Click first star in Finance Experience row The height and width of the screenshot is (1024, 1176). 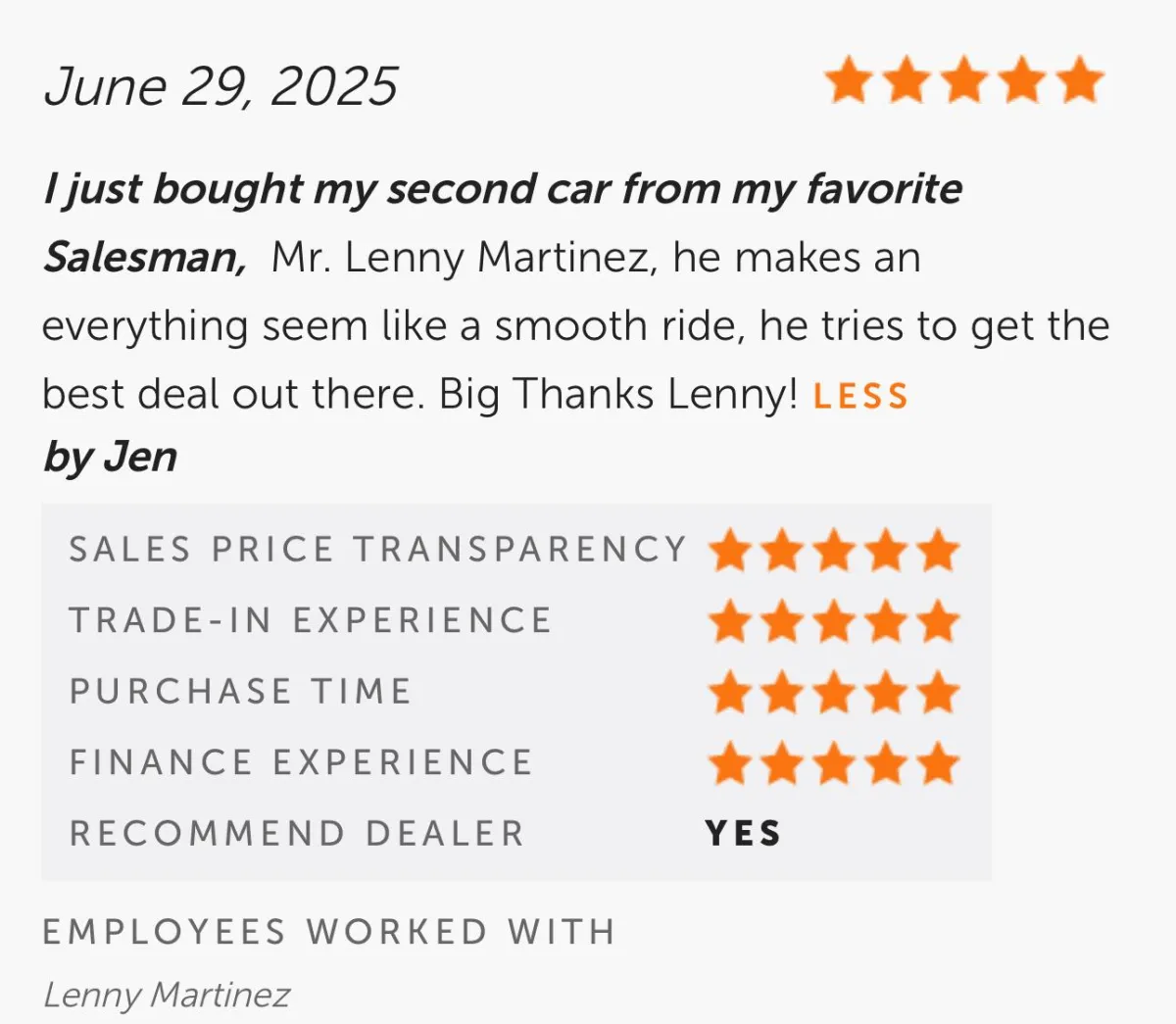point(730,763)
